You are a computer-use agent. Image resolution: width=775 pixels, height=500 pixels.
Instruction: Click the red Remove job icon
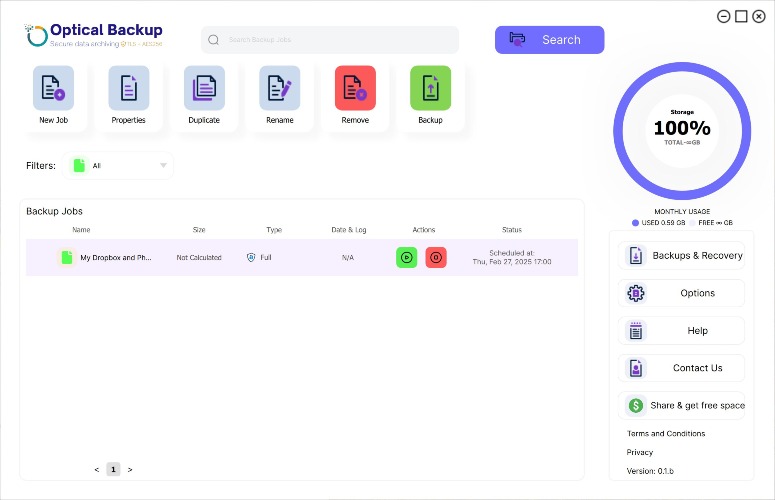tap(355, 88)
